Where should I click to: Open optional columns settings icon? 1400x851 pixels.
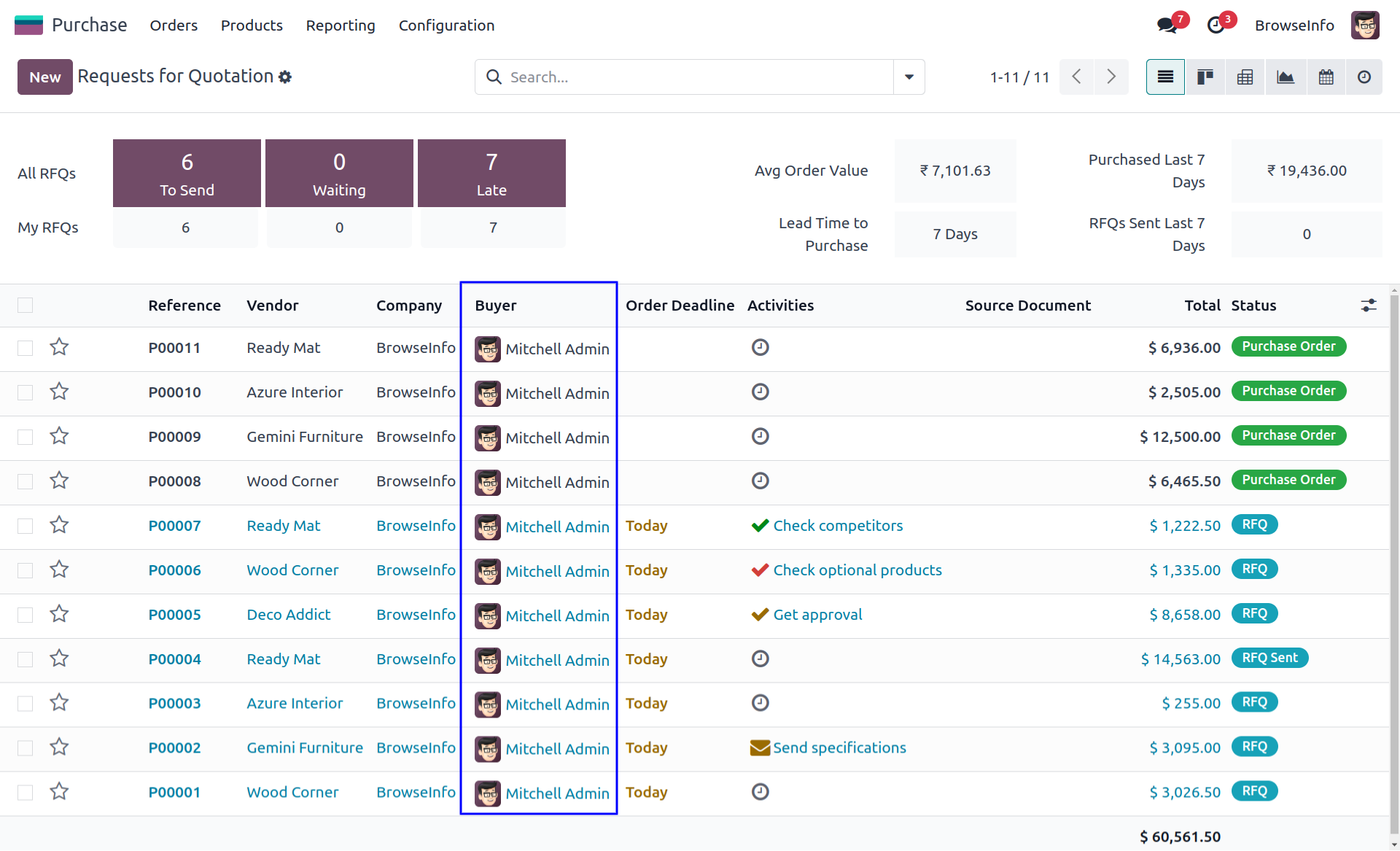tap(1368, 306)
